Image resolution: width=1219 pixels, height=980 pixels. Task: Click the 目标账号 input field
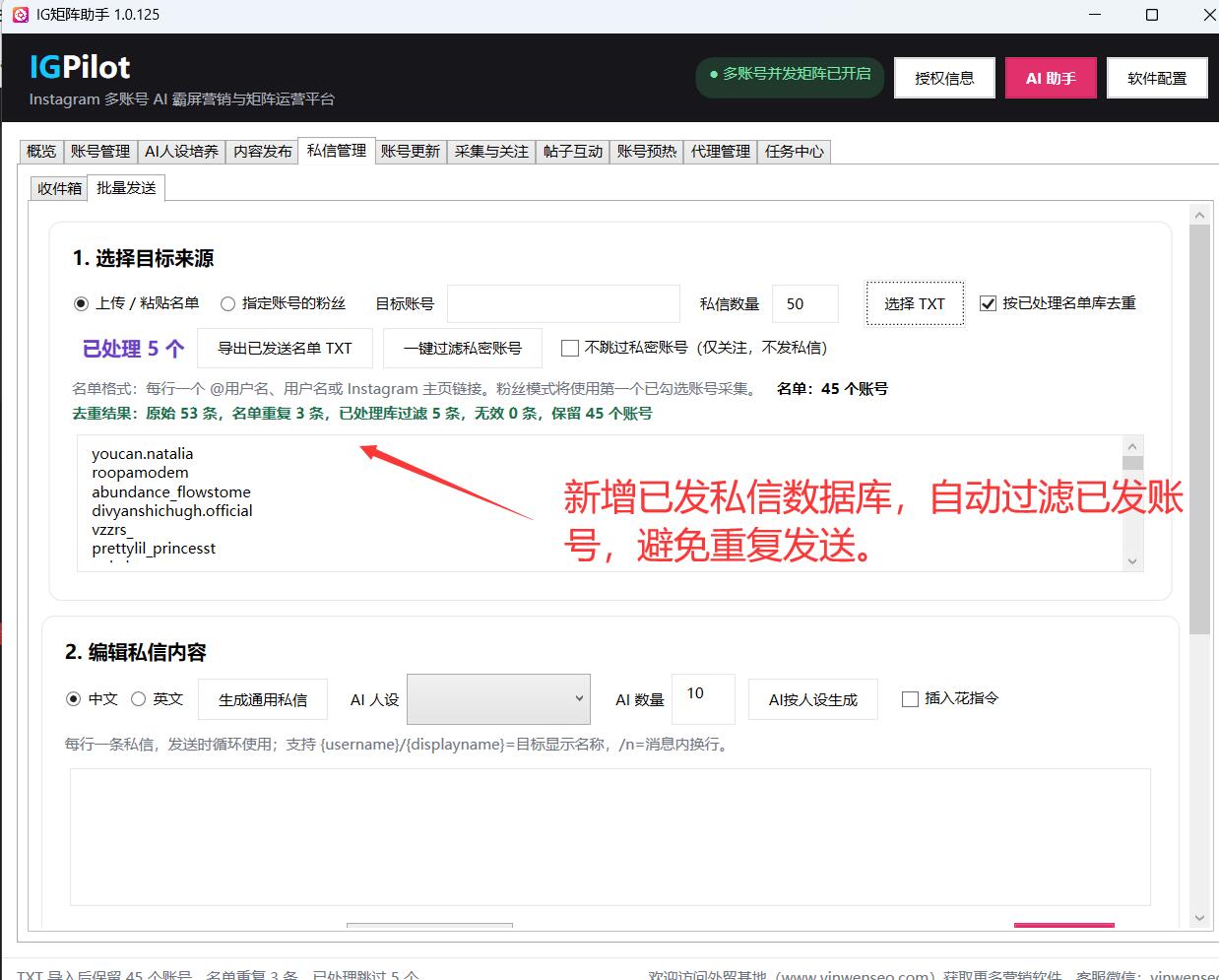[x=563, y=303]
